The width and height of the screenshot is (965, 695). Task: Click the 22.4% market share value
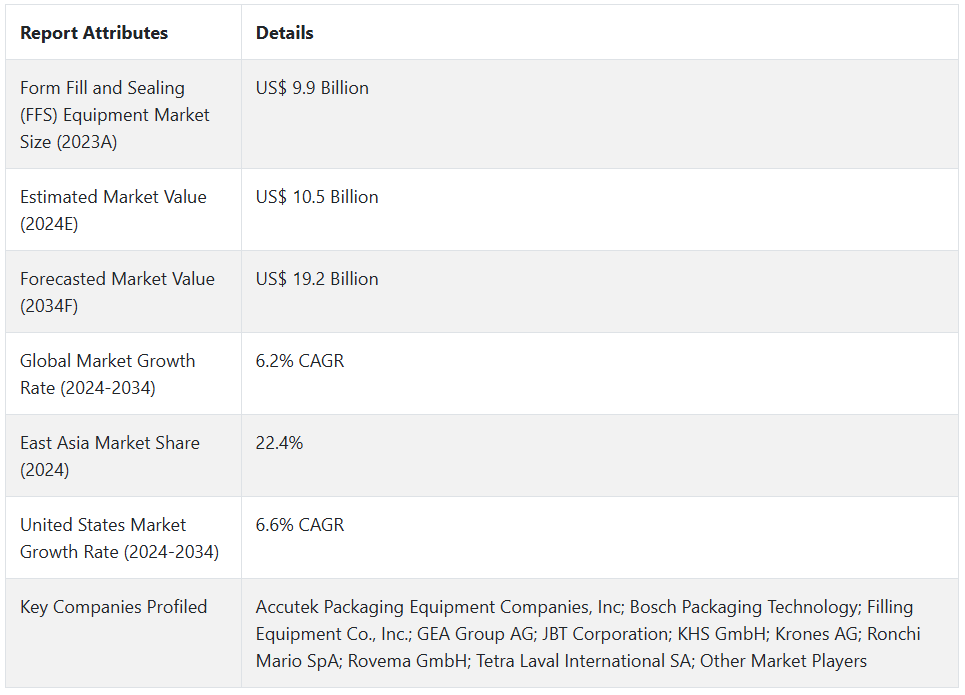tap(279, 443)
